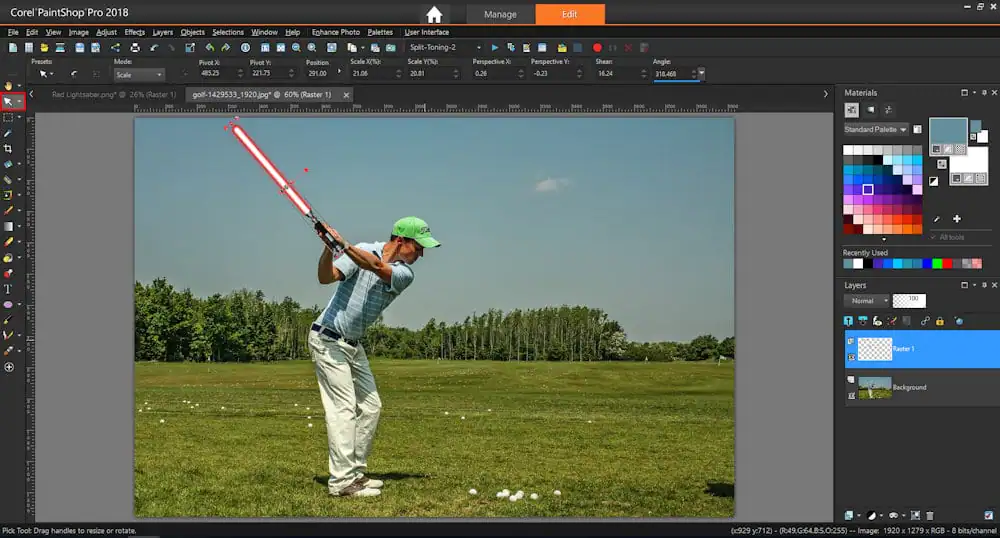
Task: Open the Mode dropdown set to Scale
Action: pyautogui.click(x=138, y=74)
